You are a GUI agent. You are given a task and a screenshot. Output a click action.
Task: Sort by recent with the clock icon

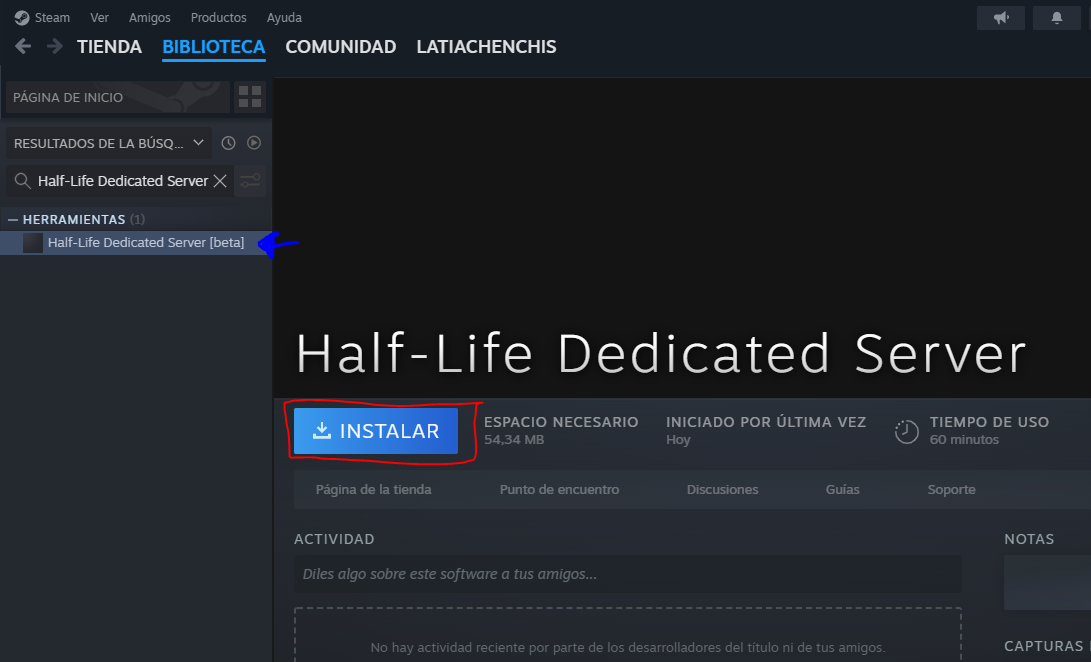tap(228, 143)
